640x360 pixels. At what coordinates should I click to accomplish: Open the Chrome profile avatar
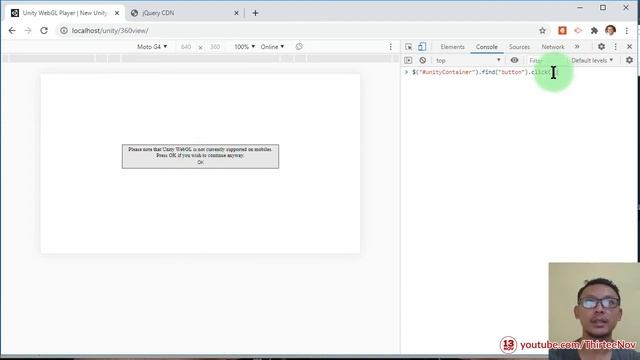611,31
